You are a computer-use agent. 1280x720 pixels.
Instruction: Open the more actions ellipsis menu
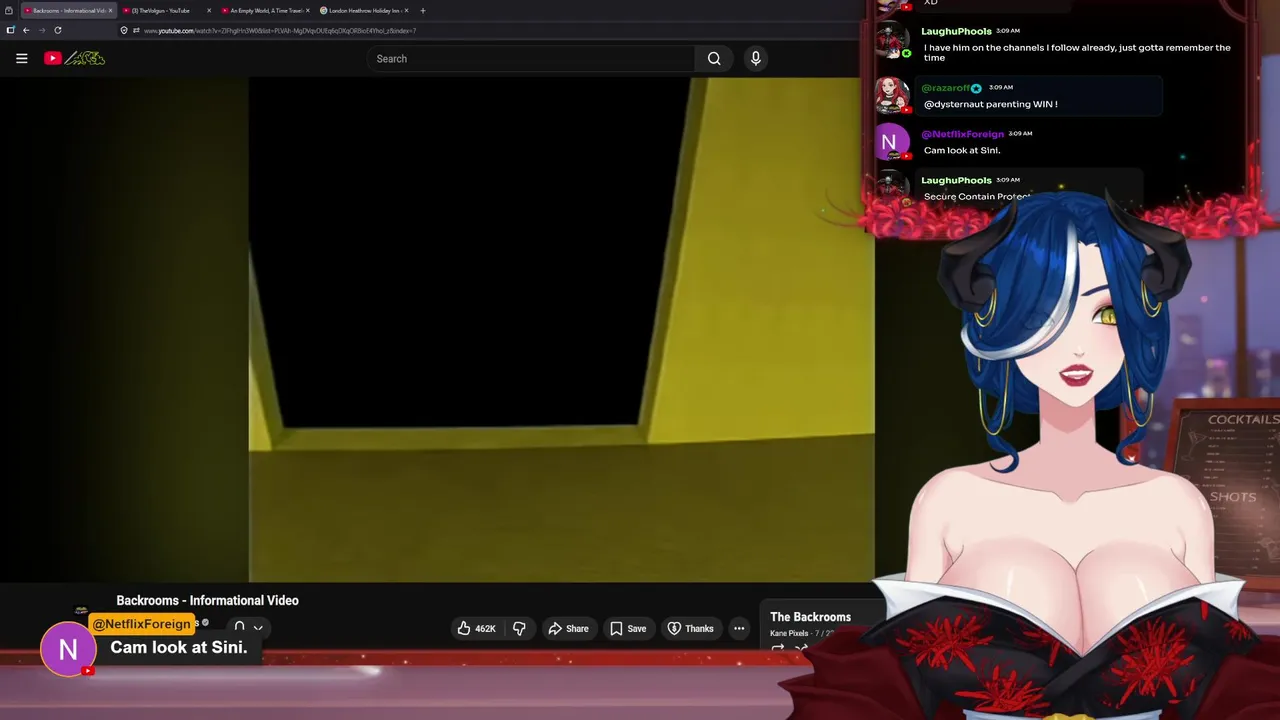pos(739,628)
